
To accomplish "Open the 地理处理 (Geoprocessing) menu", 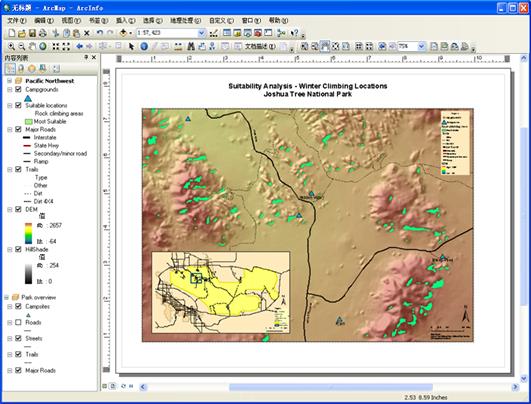I will point(185,21).
